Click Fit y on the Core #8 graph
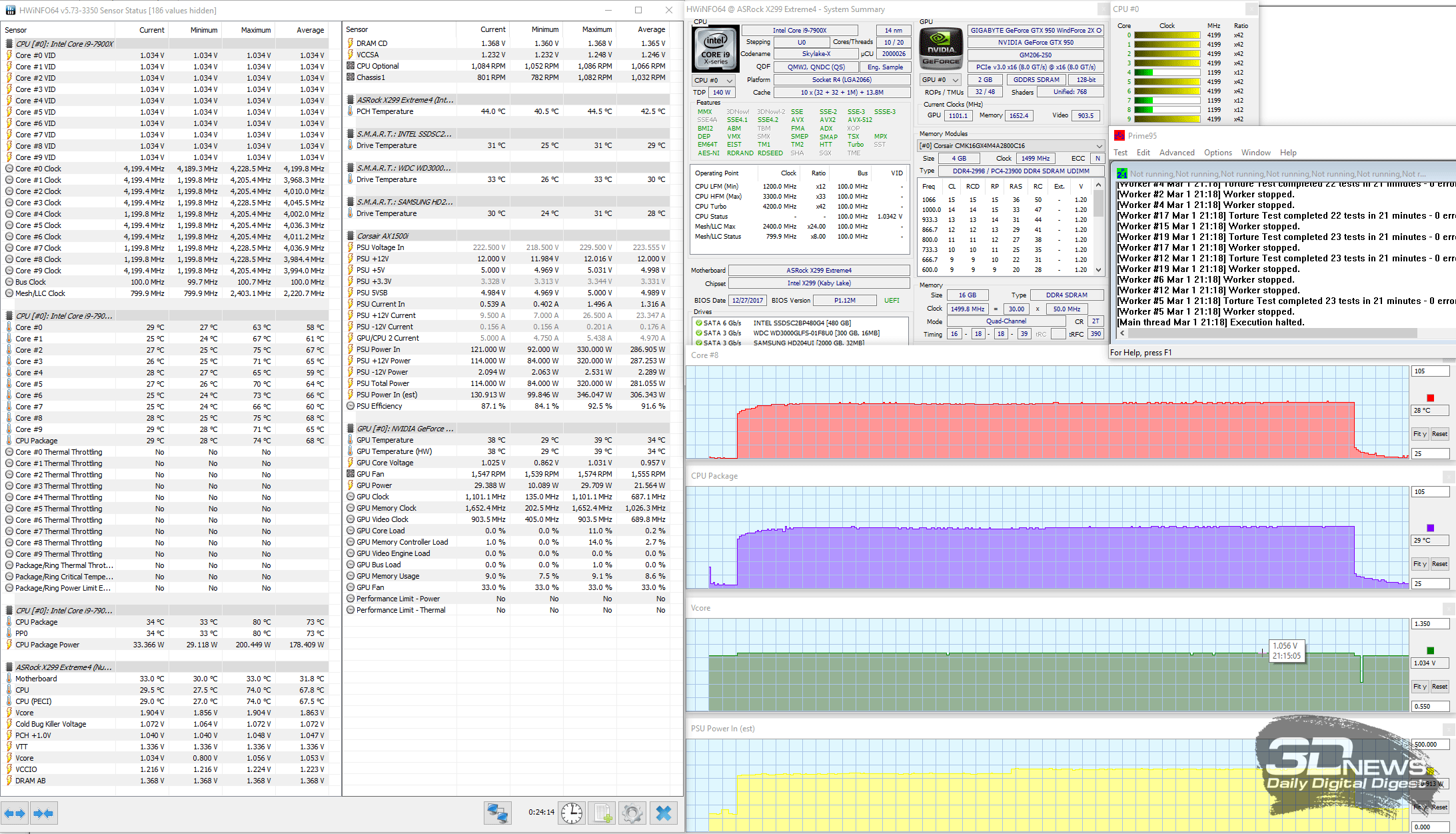Screen dimensions: 1456x834 [1420, 434]
